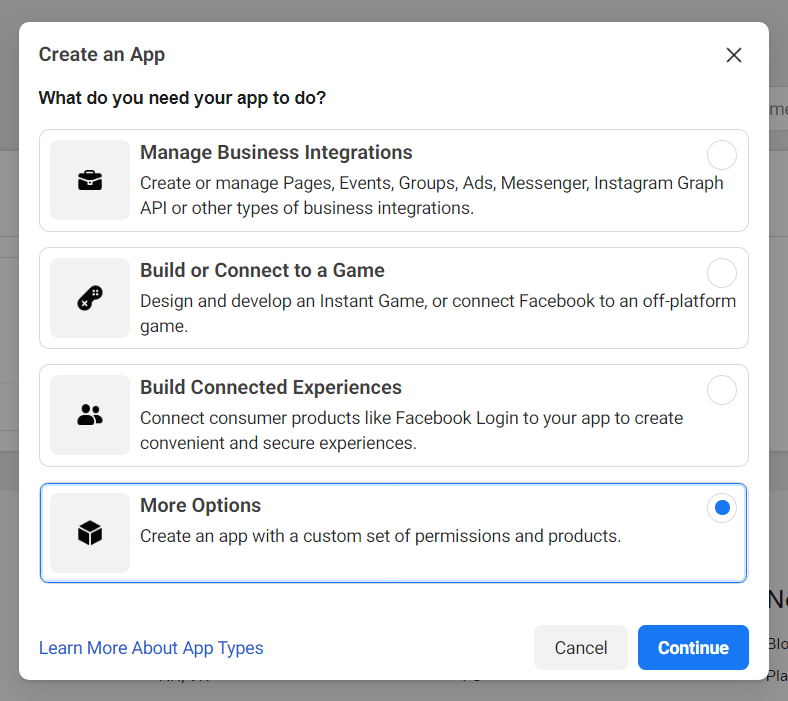Click the Instant Game description text

(x=437, y=313)
